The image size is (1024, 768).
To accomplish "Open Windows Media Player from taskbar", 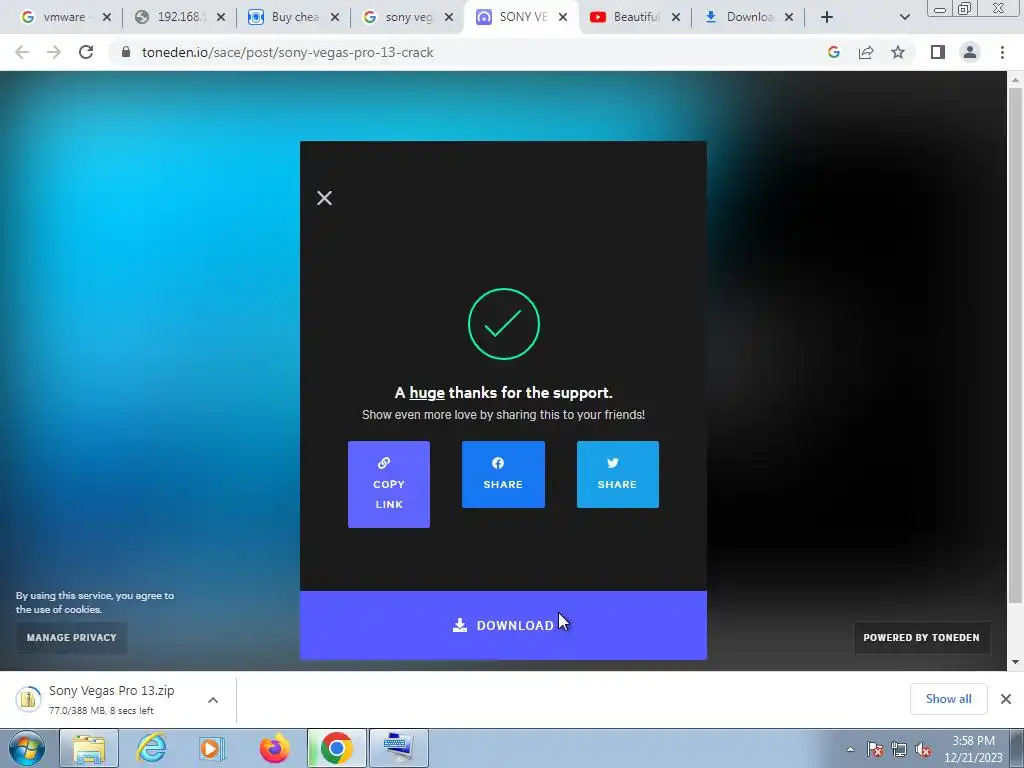I will [212, 748].
